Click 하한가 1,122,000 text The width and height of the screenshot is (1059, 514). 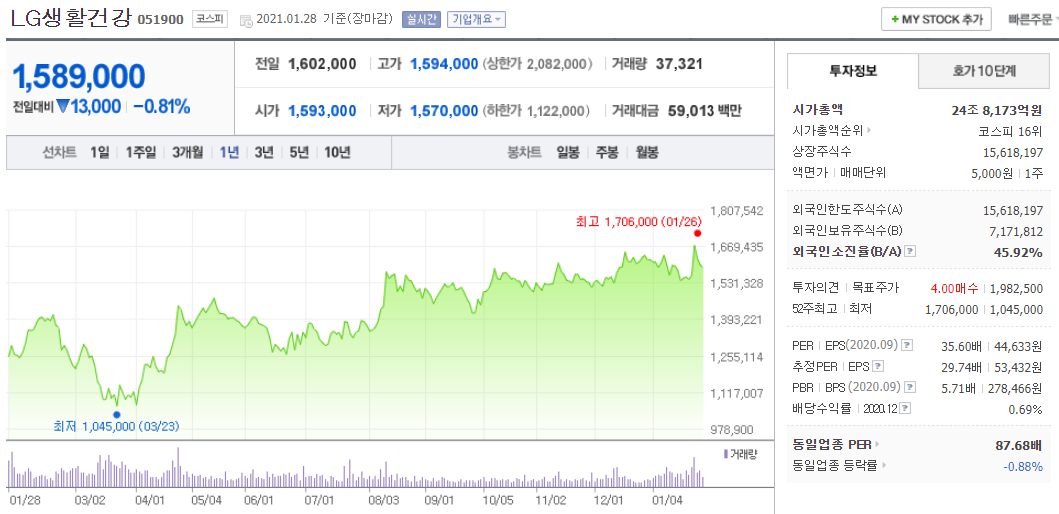(x=537, y=111)
